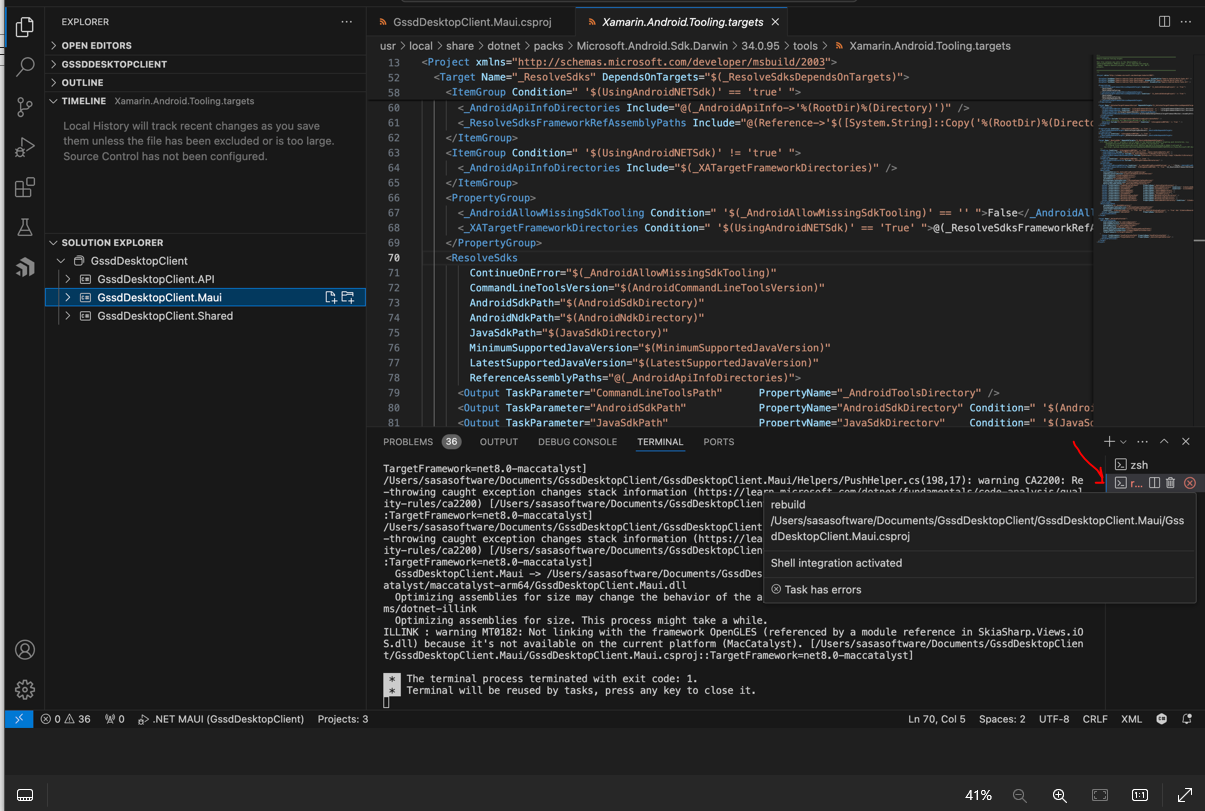Expand the GSSDDESKTOPCLIENT folder section

click(205, 64)
